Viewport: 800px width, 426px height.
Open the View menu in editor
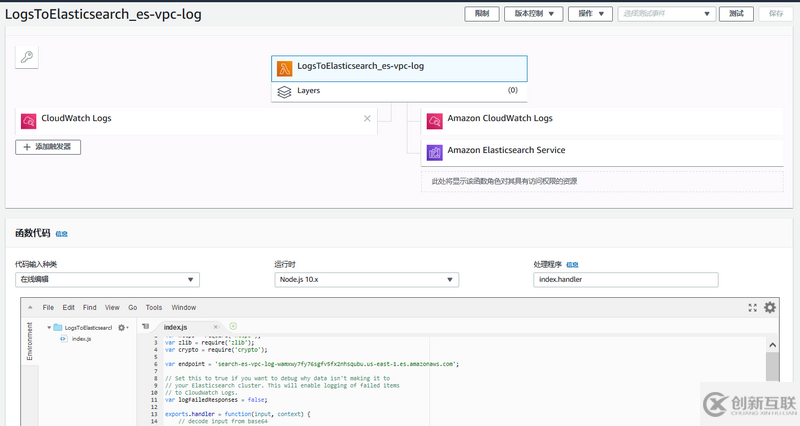[112, 308]
